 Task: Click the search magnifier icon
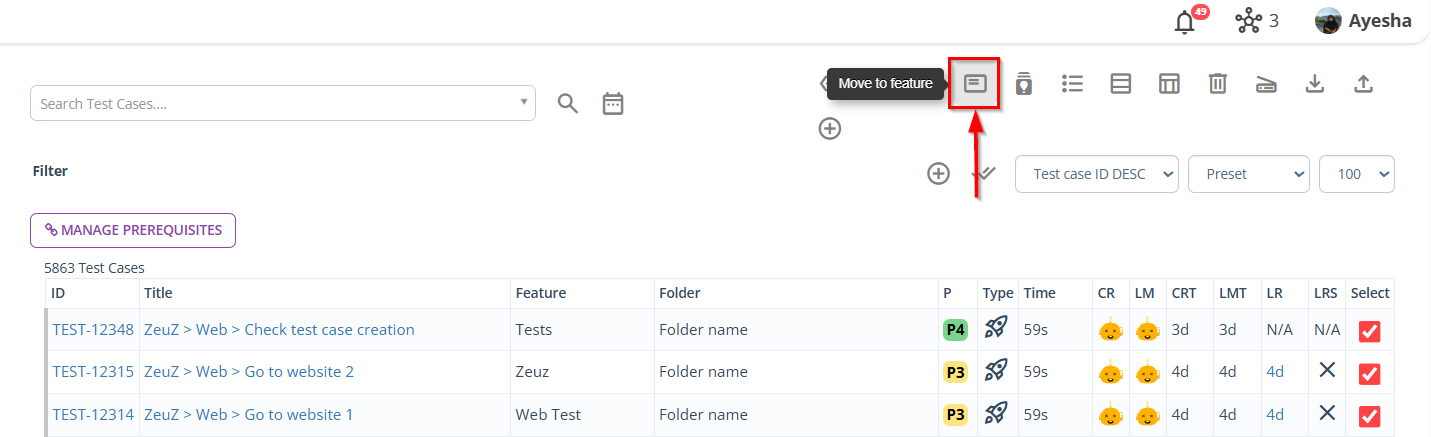point(568,103)
